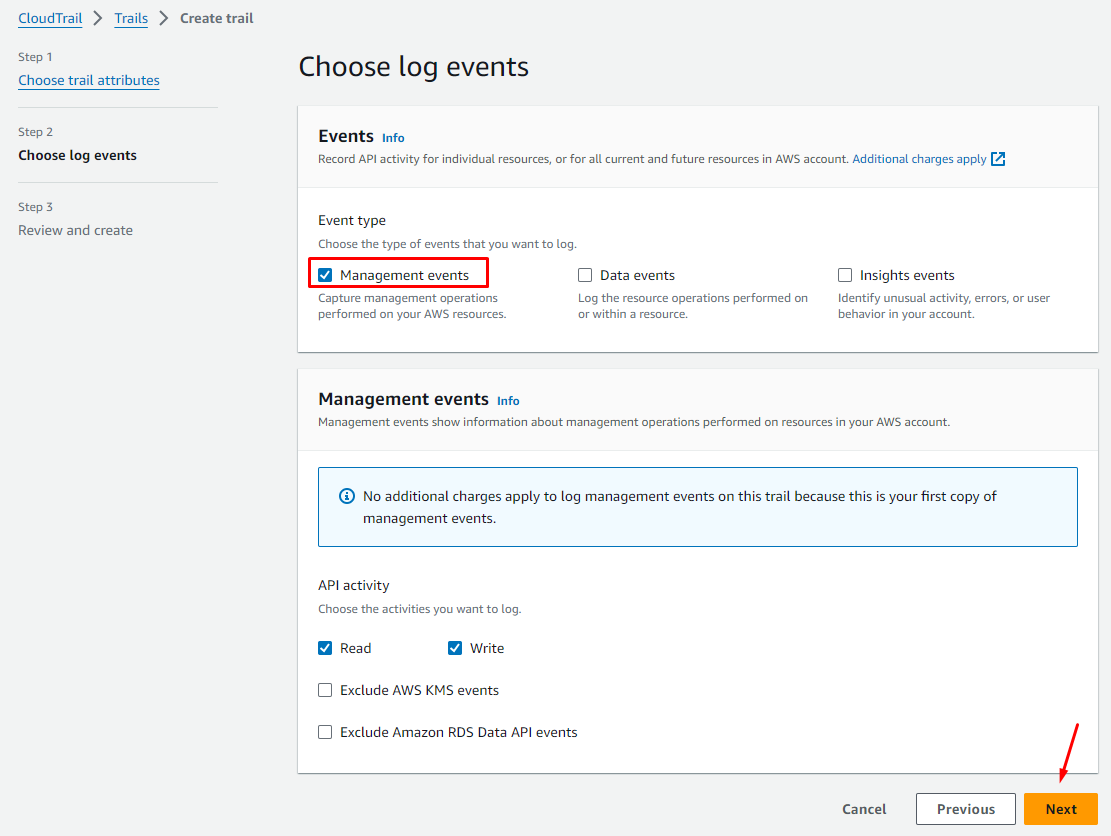Return to Choose trail attributes step

pos(89,80)
